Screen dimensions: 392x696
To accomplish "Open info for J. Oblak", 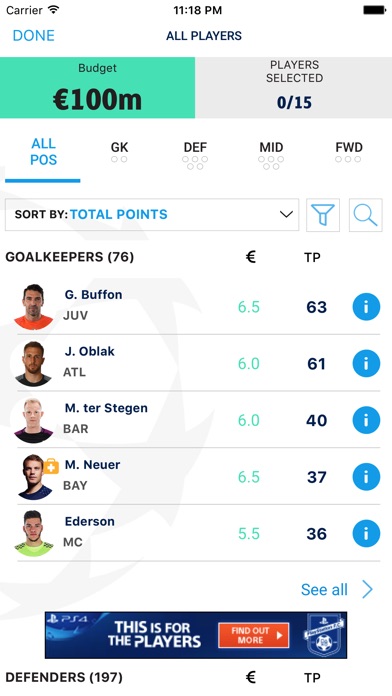I will (366, 364).
